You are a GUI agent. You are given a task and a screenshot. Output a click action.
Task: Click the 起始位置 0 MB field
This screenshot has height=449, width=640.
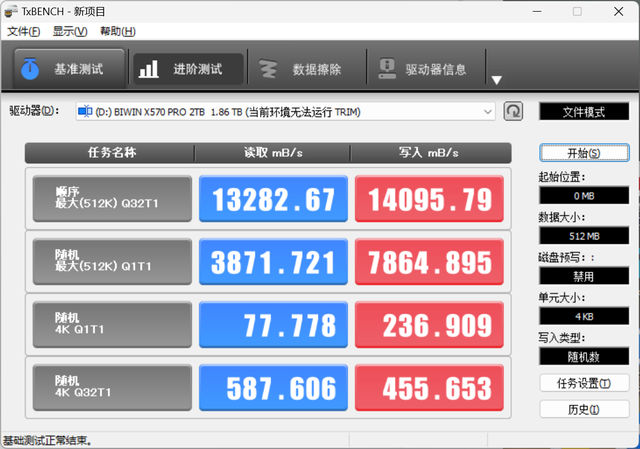coord(584,196)
